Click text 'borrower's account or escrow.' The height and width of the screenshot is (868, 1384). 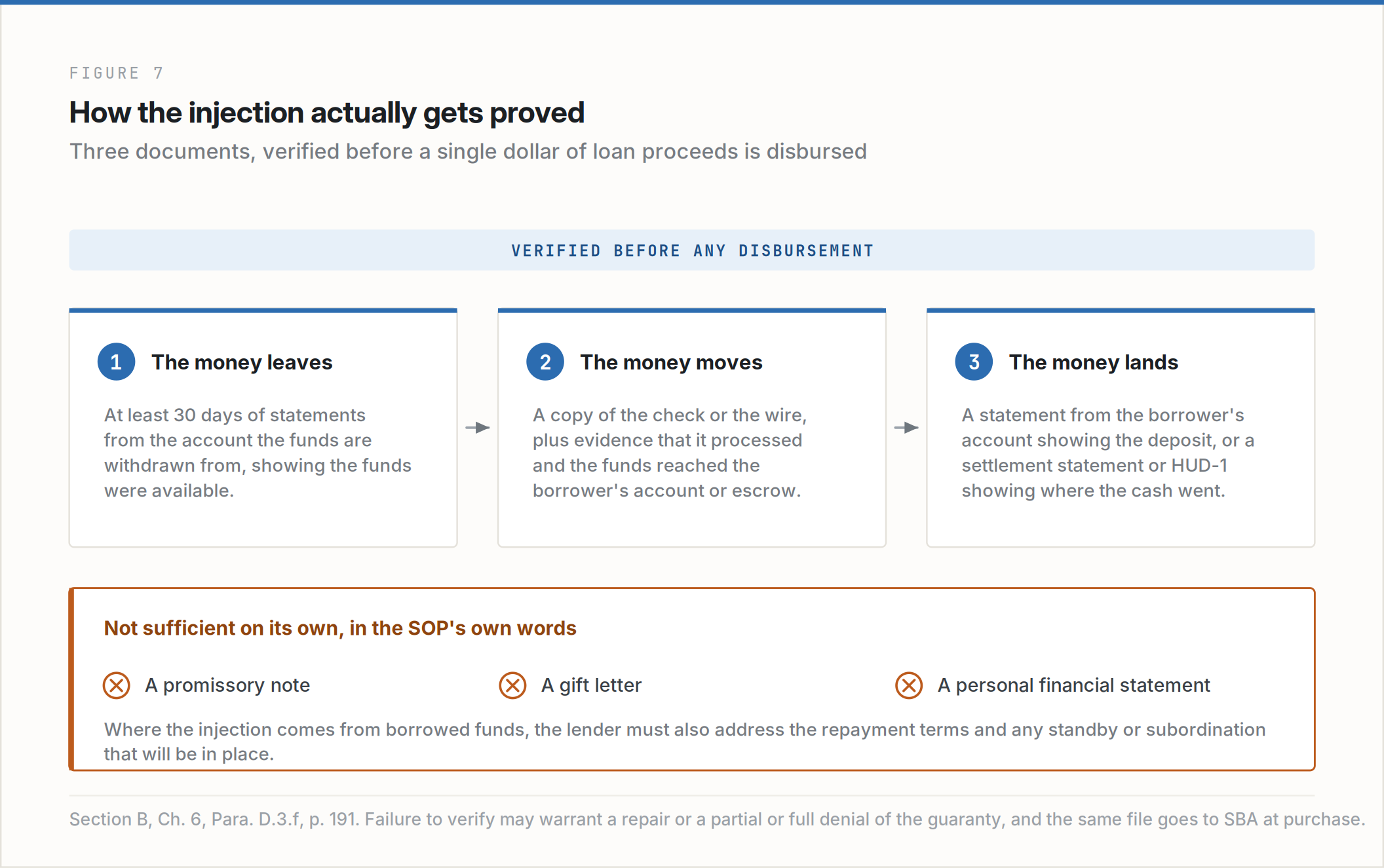[x=666, y=491]
